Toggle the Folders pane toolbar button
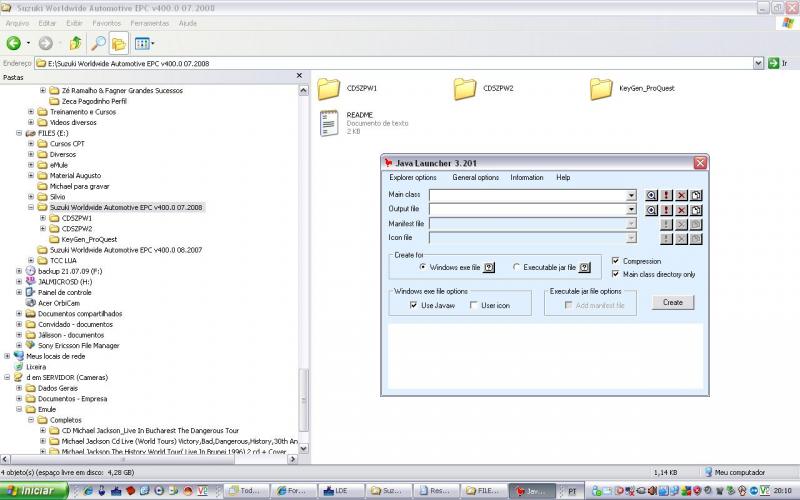This screenshot has width=800, height=500. coord(118,44)
